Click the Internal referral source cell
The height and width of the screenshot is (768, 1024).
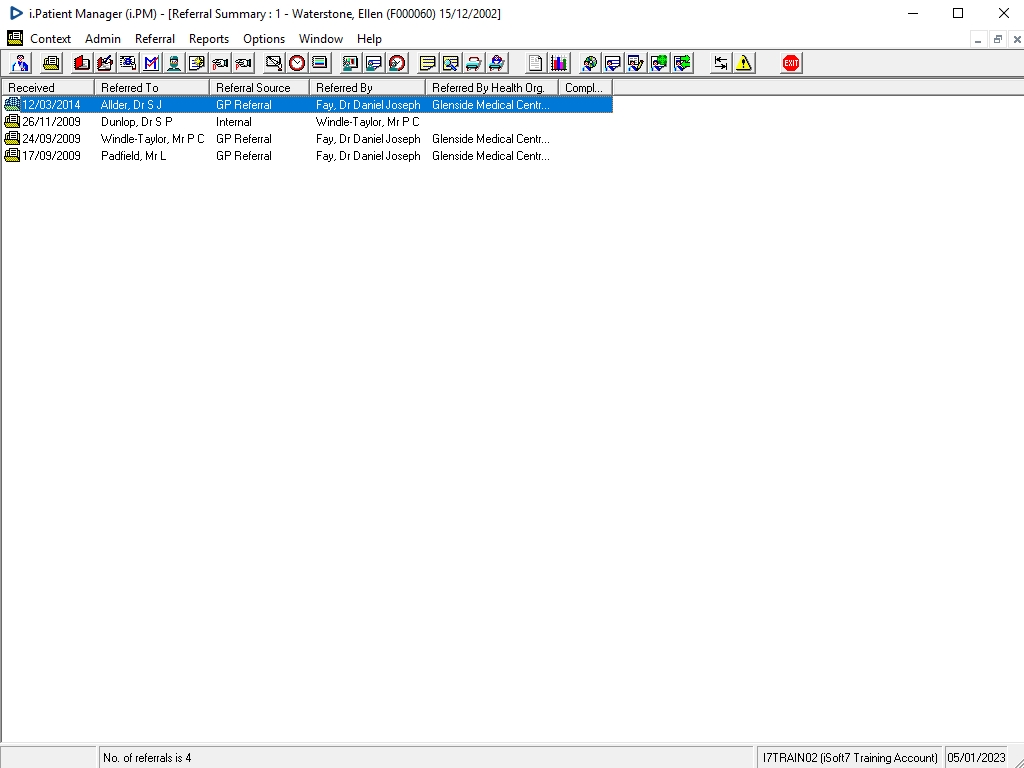[x=234, y=122]
